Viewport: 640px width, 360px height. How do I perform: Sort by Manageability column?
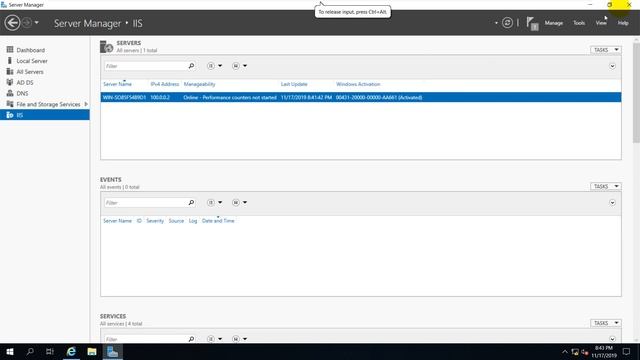tap(199, 84)
